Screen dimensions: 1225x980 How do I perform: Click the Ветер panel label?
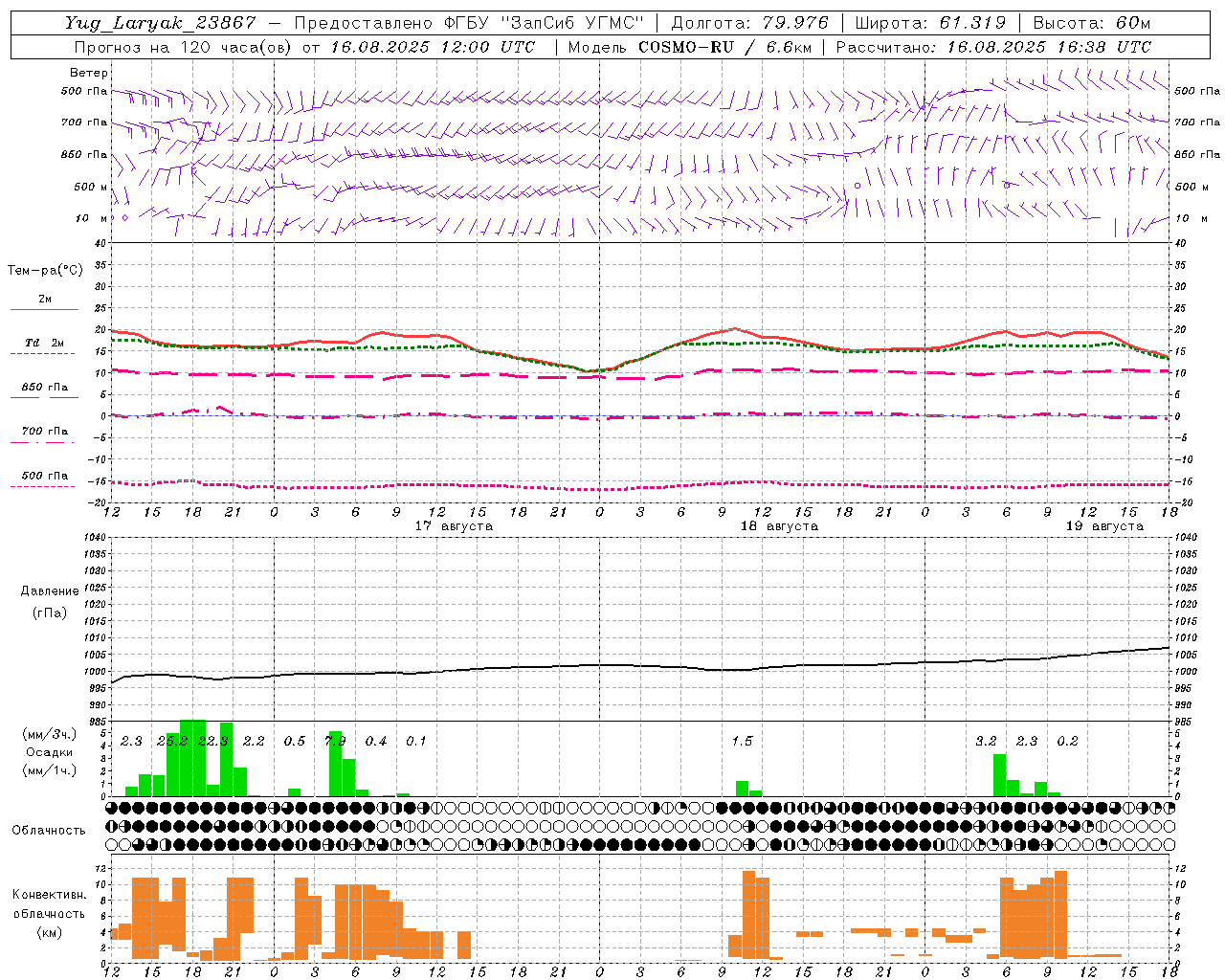tap(89, 73)
